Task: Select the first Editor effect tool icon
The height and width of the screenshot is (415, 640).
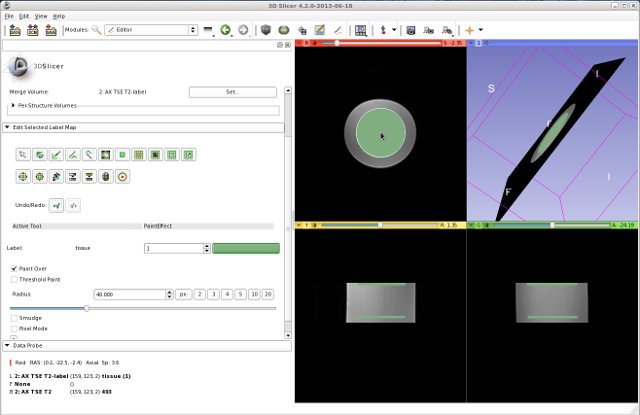Action: point(22,155)
